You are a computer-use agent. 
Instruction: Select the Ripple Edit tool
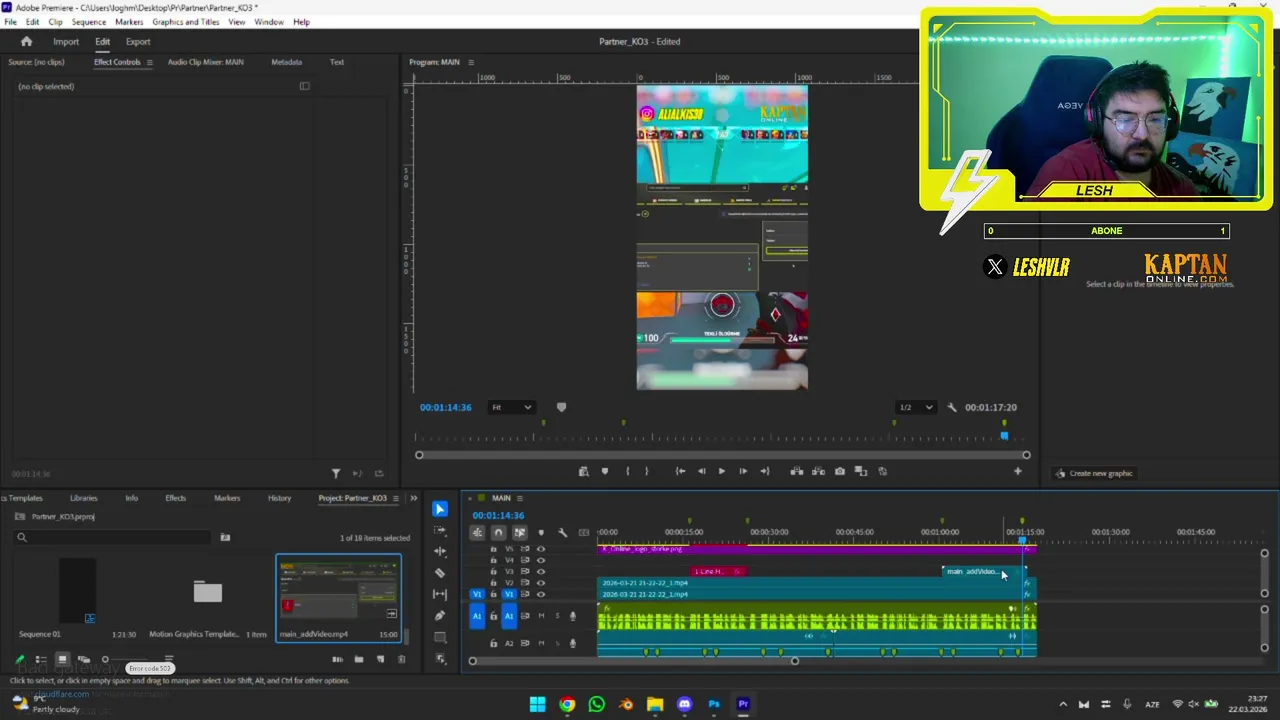point(440,551)
